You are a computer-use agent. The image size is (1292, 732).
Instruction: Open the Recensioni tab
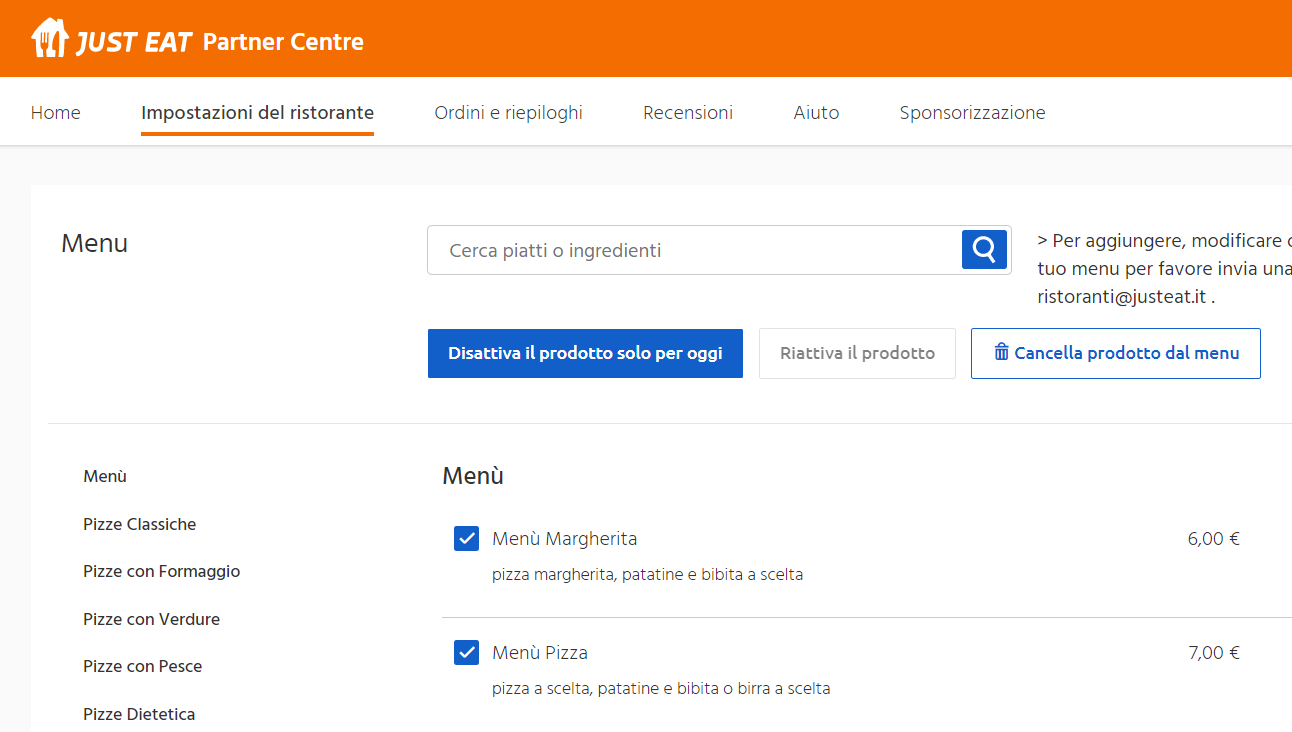[x=688, y=113]
